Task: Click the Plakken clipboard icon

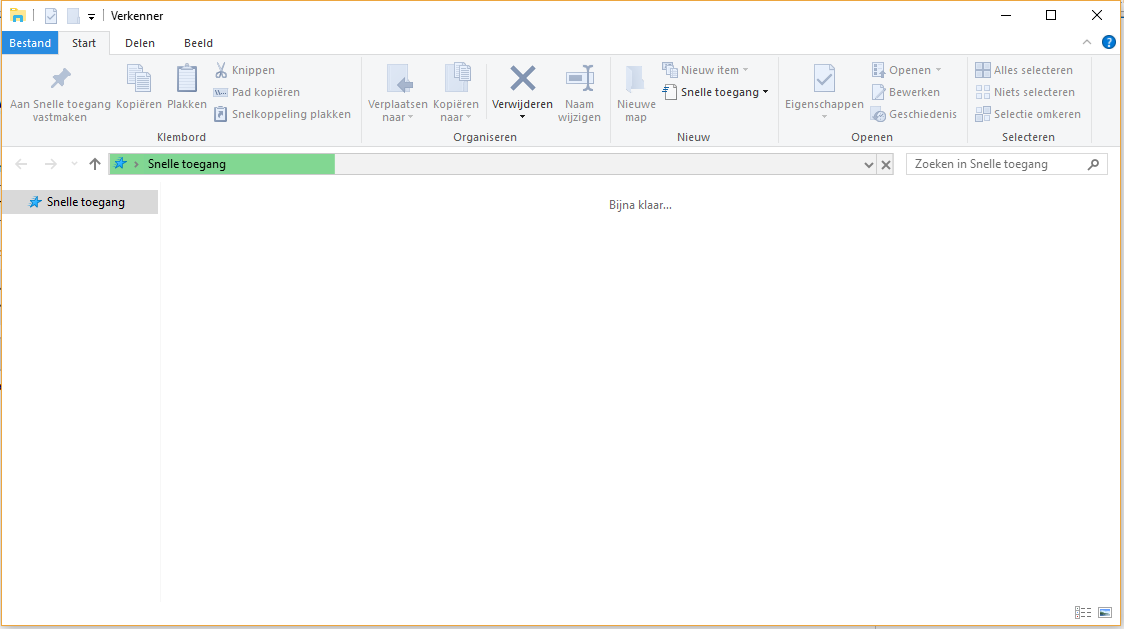Action: tap(186, 78)
